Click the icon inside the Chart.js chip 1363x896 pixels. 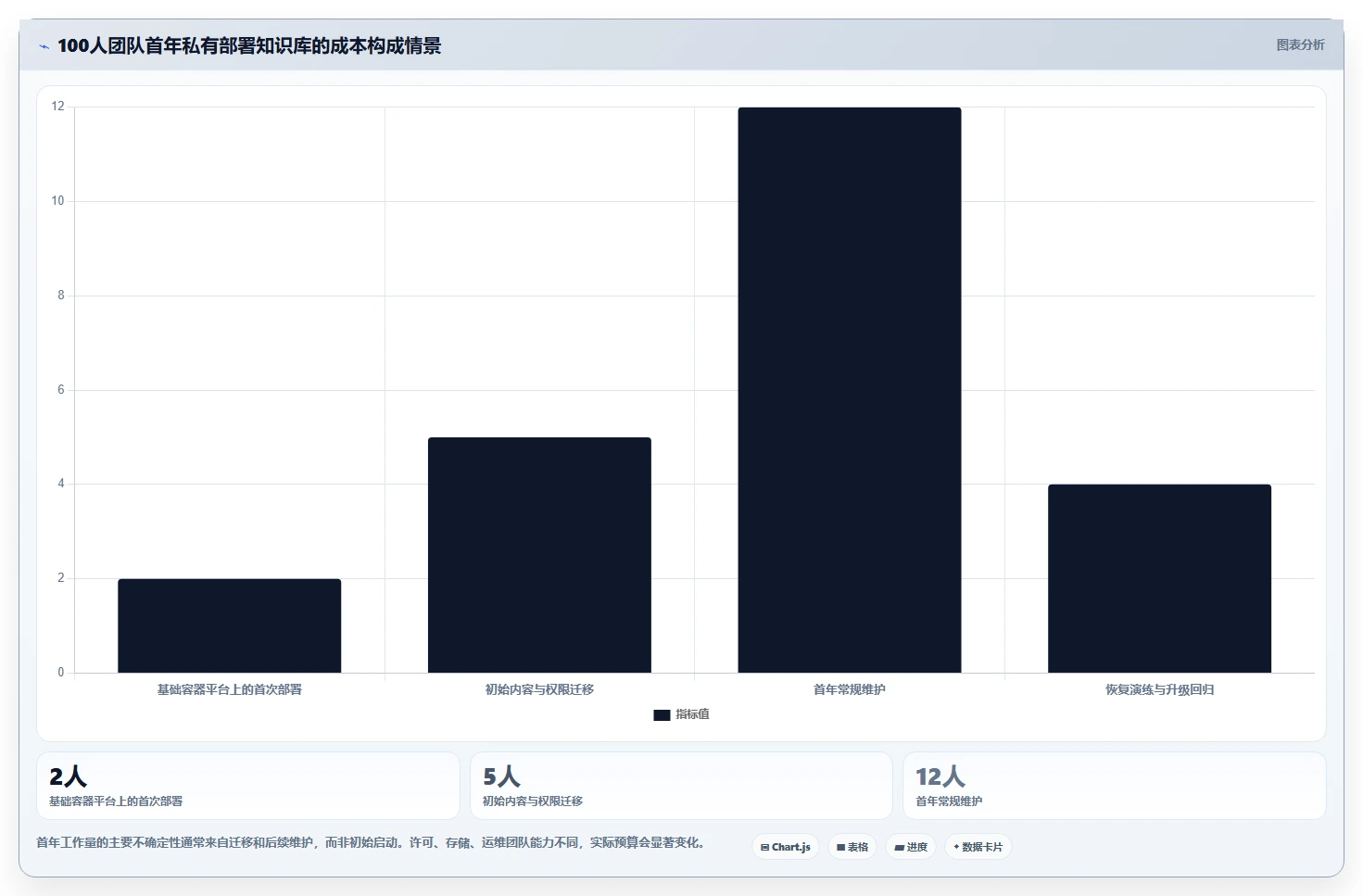tap(764, 847)
